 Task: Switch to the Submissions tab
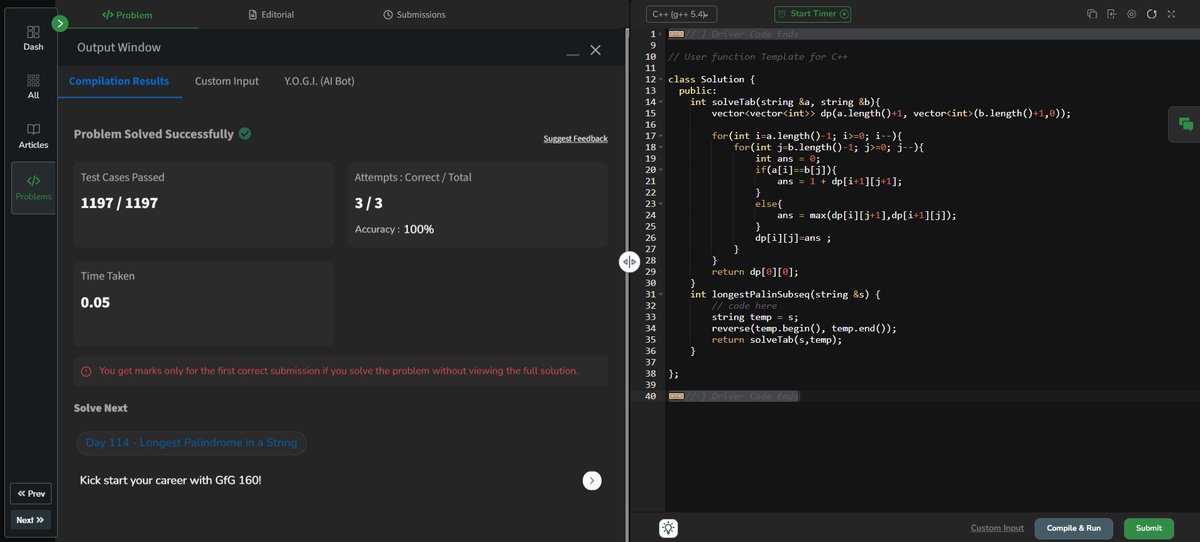point(414,15)
